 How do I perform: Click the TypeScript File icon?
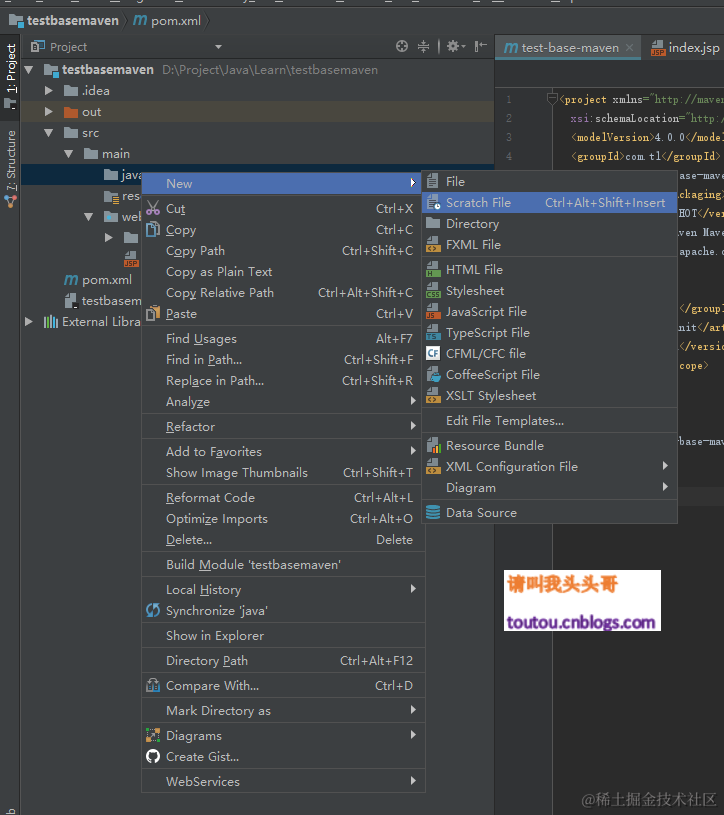tap(433, 332)
